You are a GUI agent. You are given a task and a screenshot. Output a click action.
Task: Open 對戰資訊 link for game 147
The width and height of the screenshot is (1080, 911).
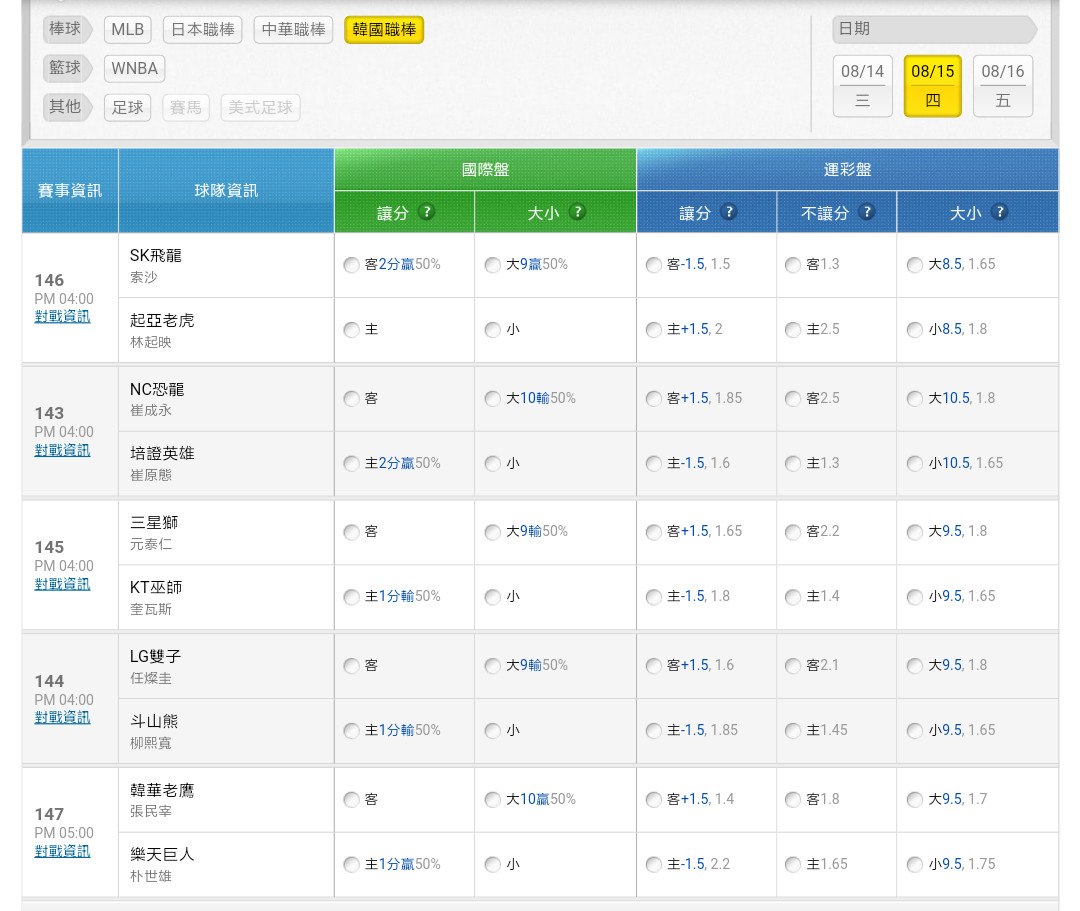coord(62,852)
